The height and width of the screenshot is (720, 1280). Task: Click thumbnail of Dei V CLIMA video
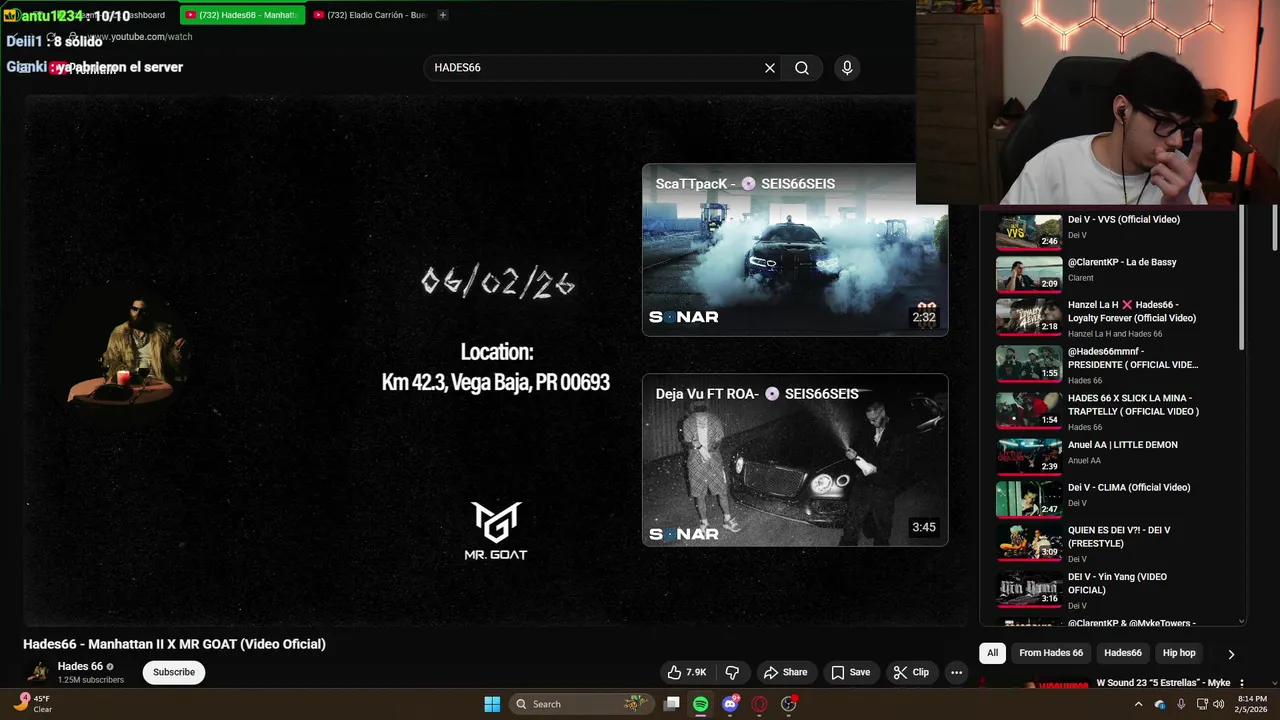point(1029,499)
